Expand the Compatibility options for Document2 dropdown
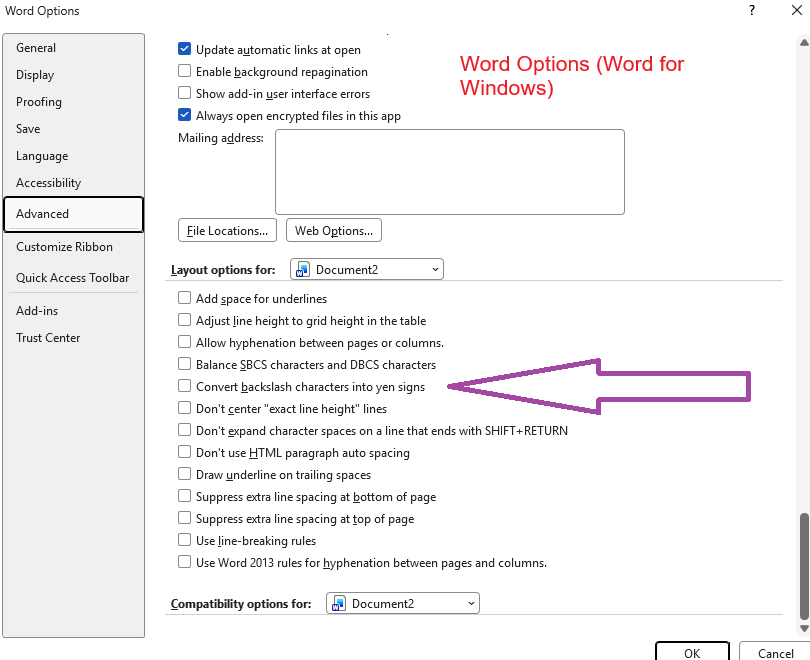This screenshot has width=810, height=660. (x=403, y=604)
